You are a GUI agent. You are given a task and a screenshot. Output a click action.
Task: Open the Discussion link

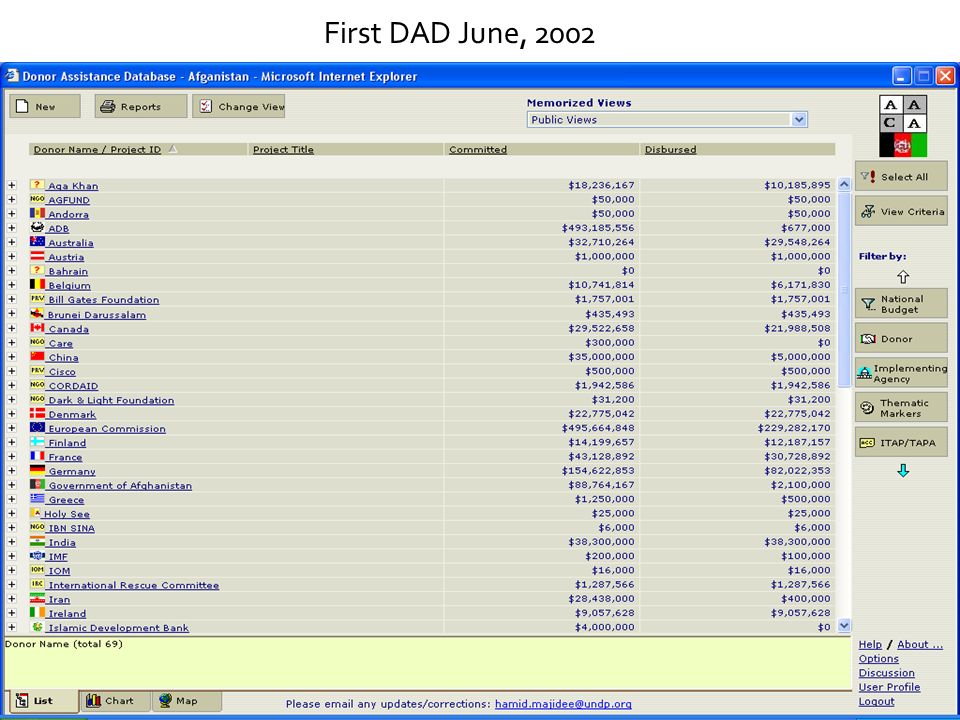(887, 673)
